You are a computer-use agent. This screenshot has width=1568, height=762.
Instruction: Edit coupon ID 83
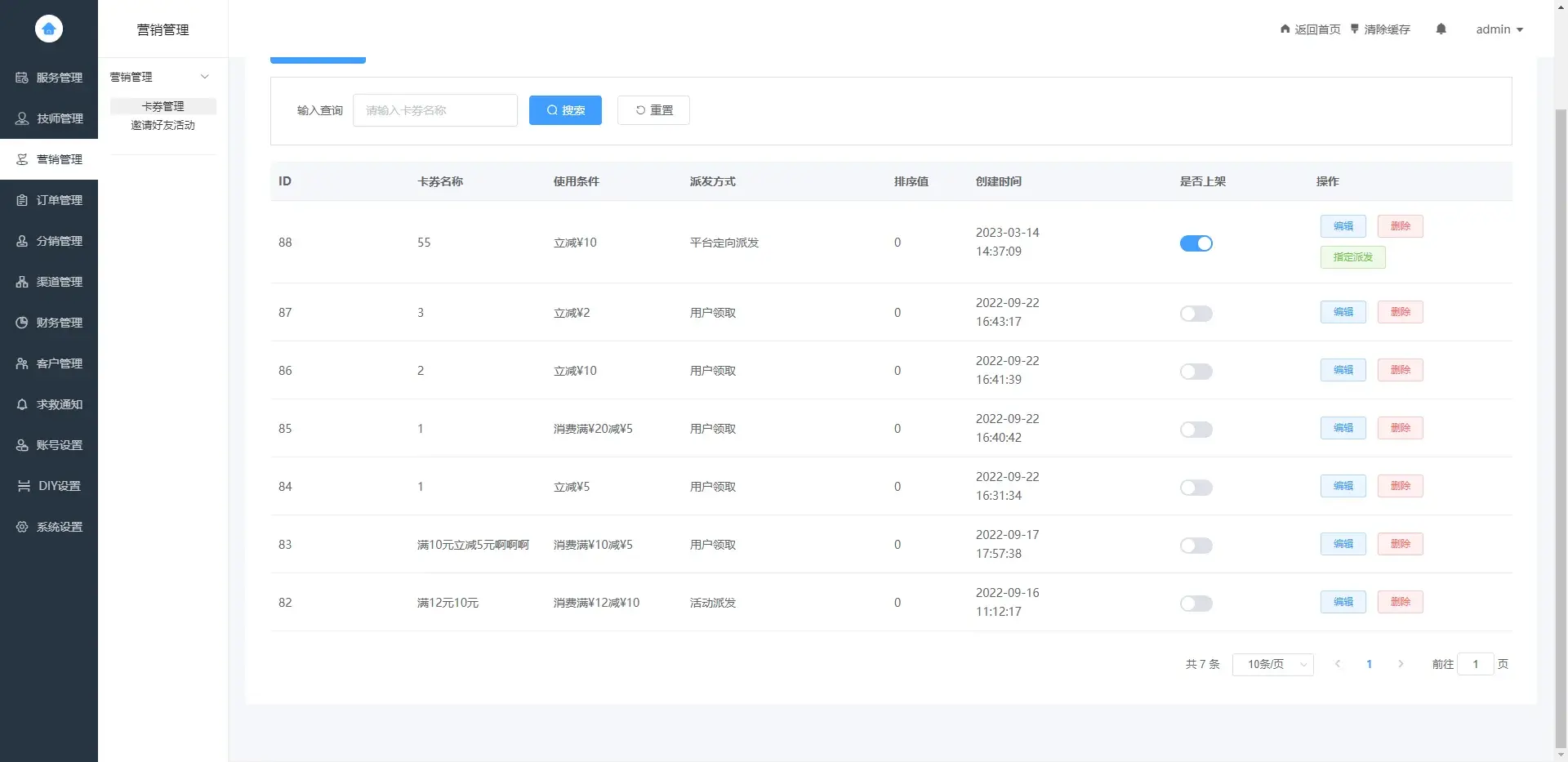point(1343,544)
